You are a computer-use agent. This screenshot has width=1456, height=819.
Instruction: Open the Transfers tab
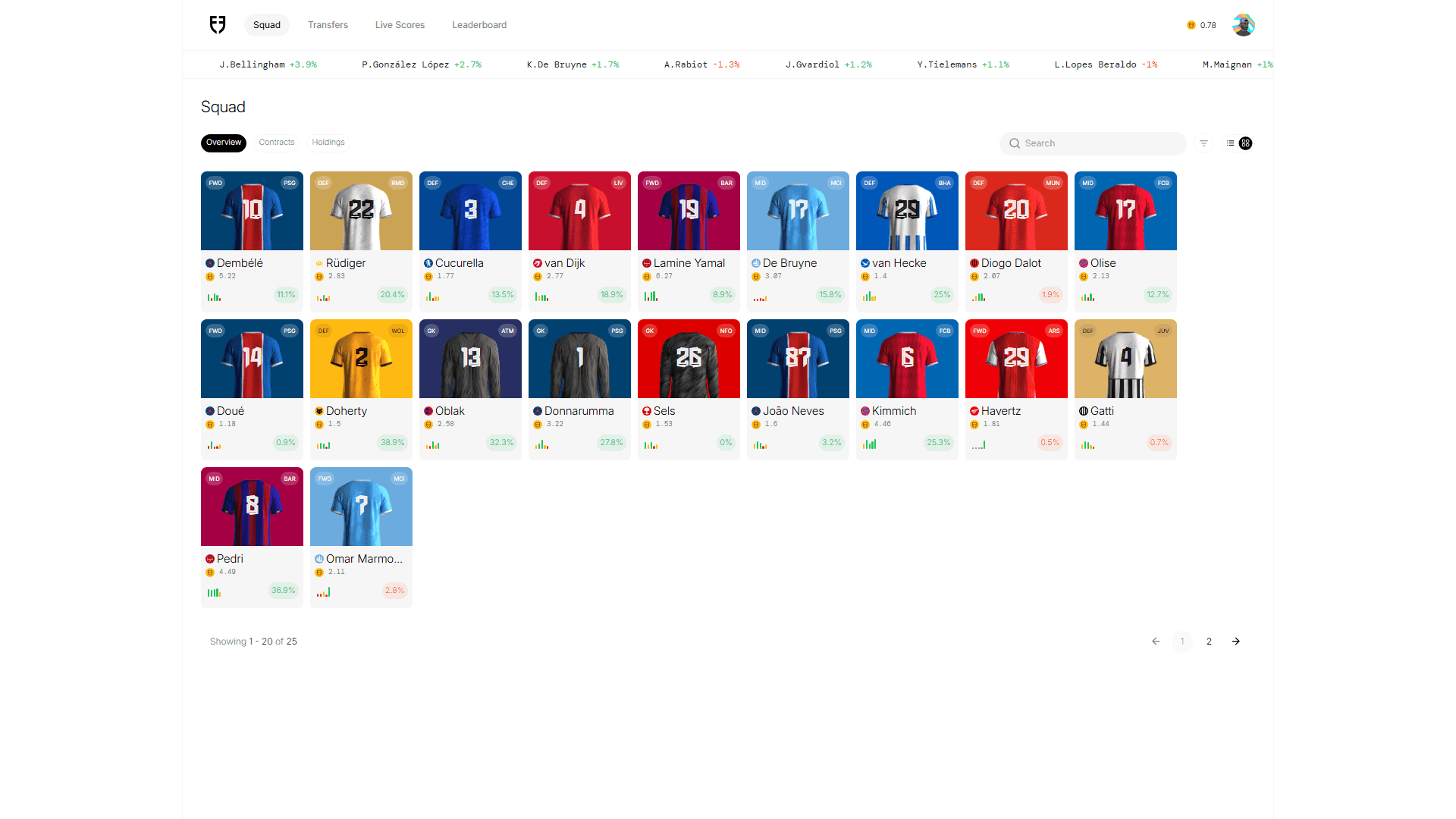tap(328, 25)
